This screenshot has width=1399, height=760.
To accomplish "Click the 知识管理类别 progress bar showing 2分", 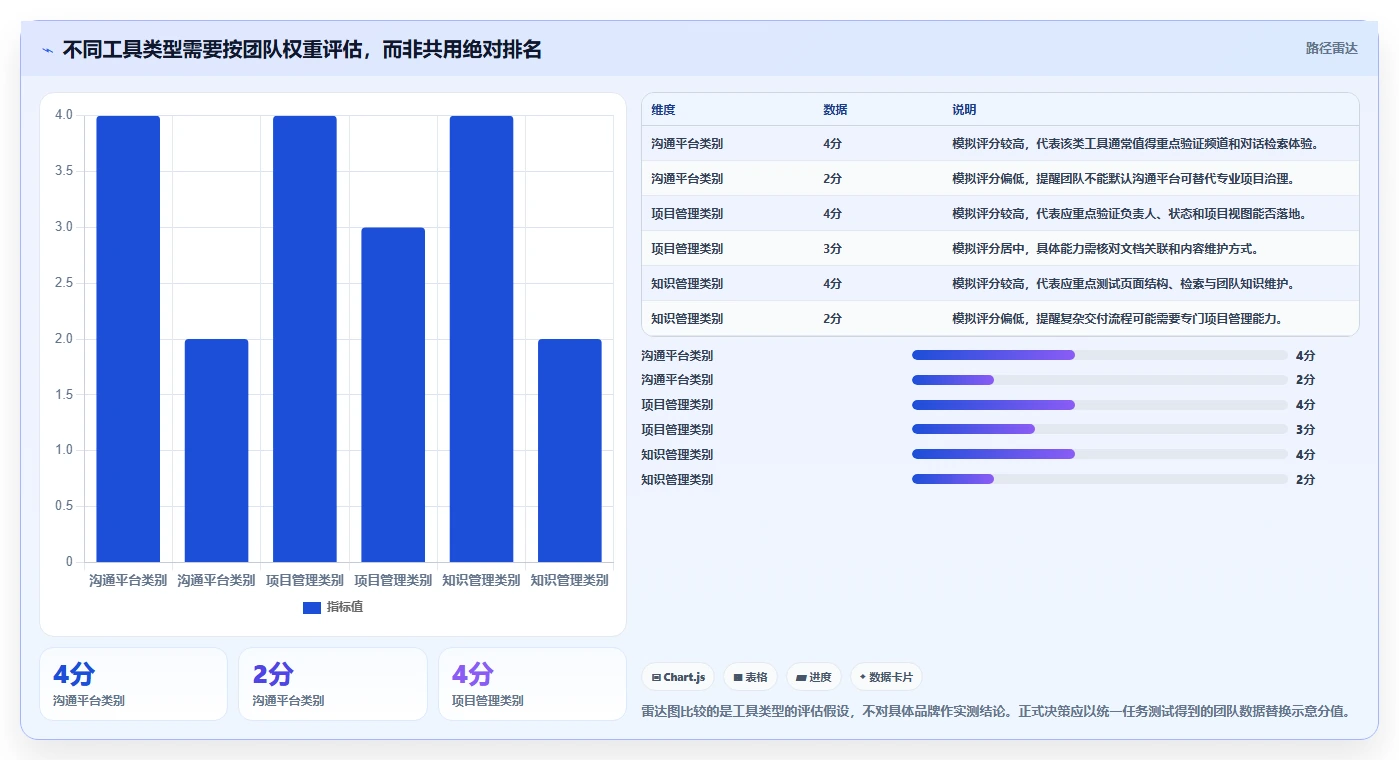I will (1100, 480).
